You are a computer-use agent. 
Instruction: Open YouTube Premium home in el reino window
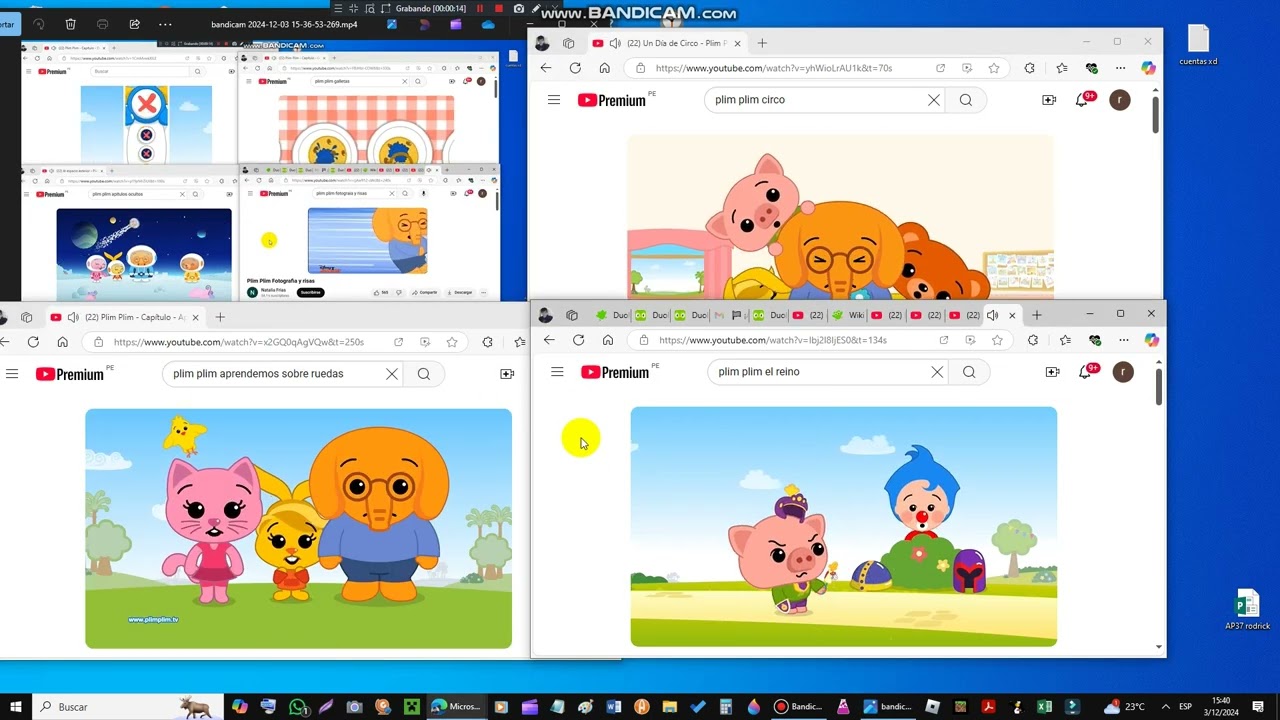pos(616,372)
